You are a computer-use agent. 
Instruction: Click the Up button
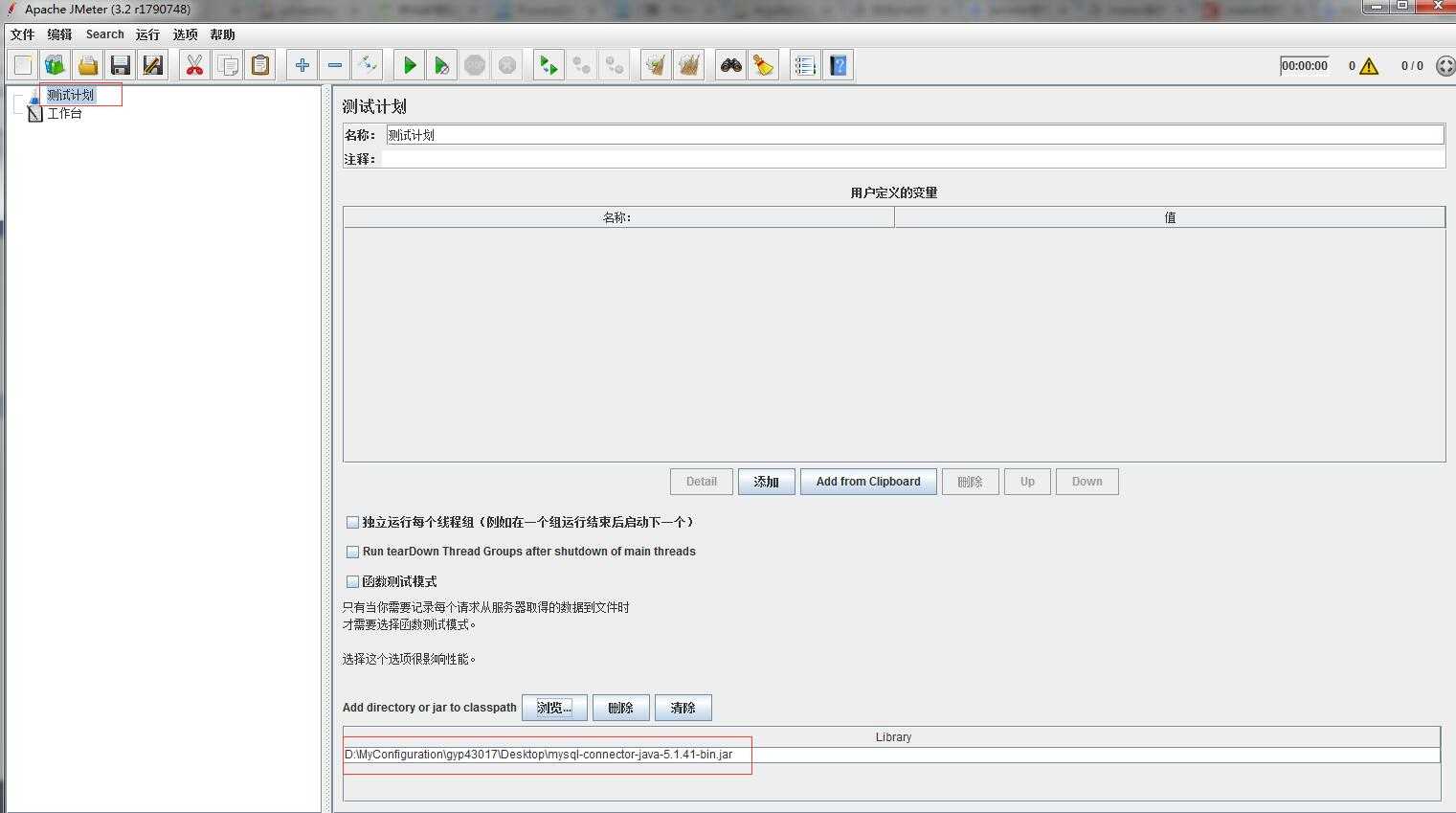click(x=1027, y=482)
